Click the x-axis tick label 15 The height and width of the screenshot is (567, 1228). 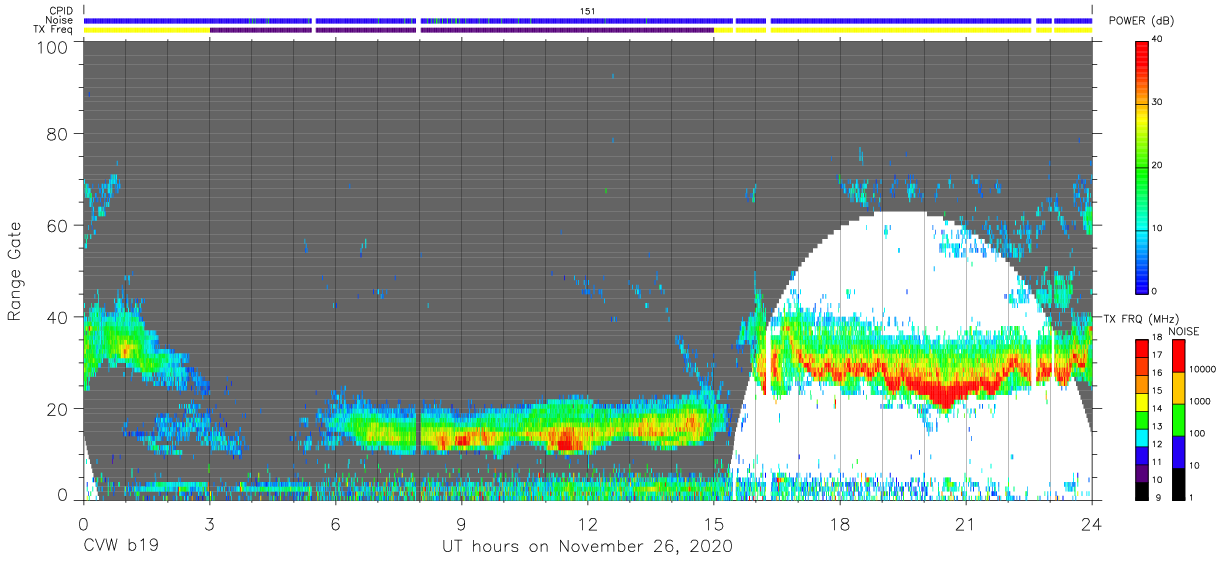(714, 523)
